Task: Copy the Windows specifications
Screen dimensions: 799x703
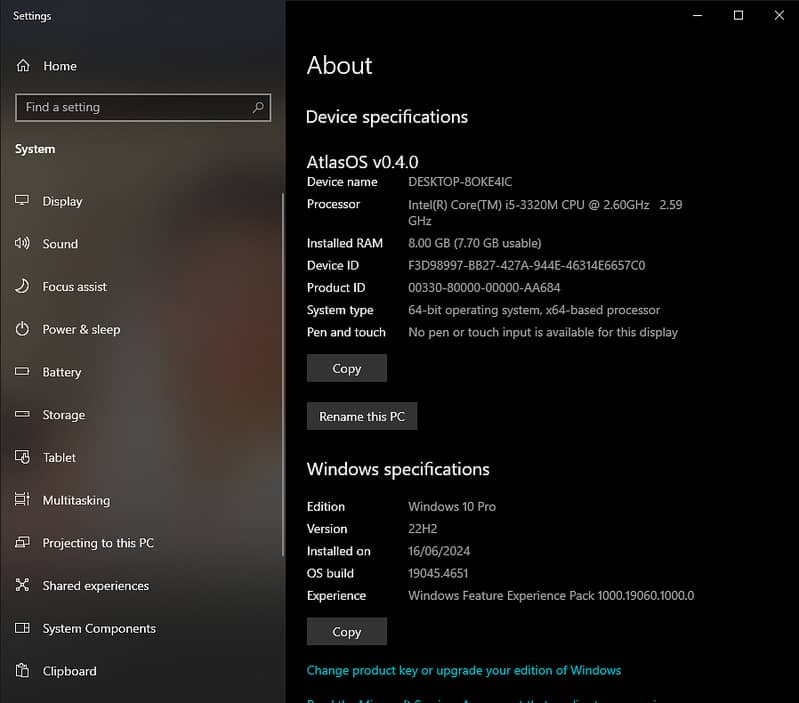Action: [x=346, y=632]
